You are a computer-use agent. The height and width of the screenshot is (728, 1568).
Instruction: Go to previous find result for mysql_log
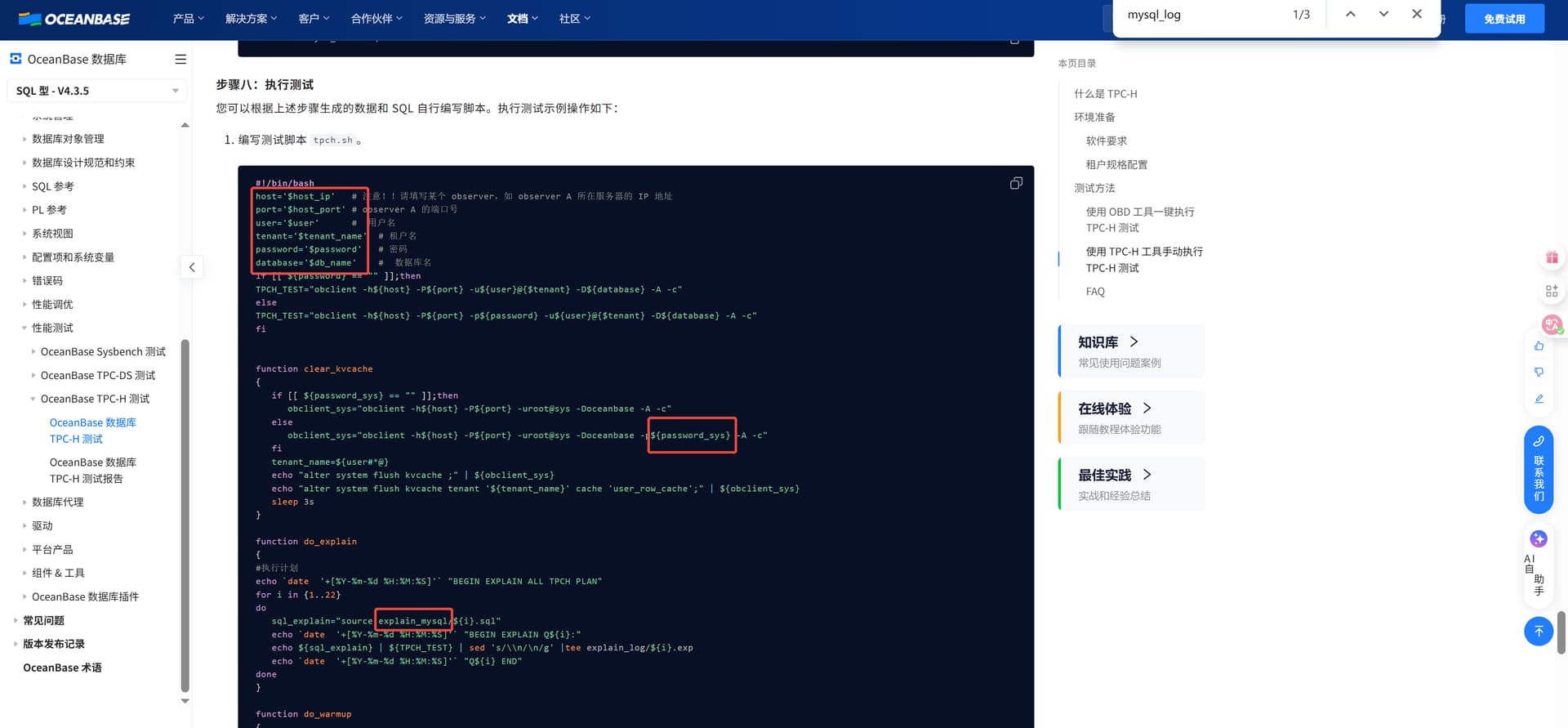tap(1351, 14)
